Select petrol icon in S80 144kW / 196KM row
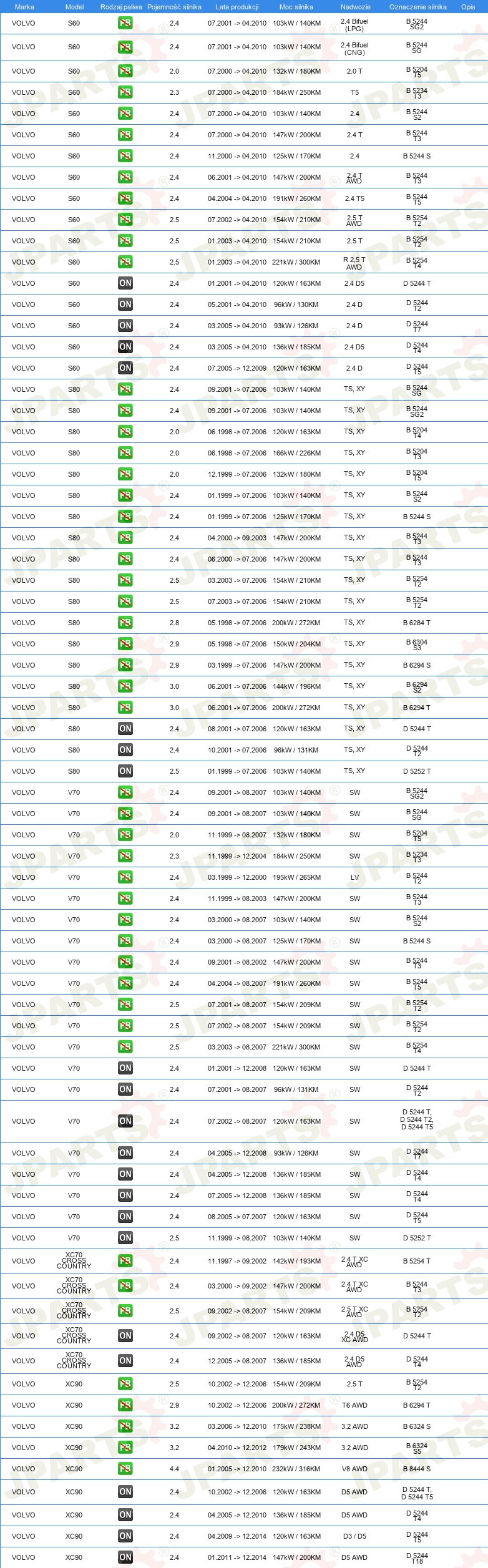This screenshot has width=488, height=1568. (x=125, y=686)
